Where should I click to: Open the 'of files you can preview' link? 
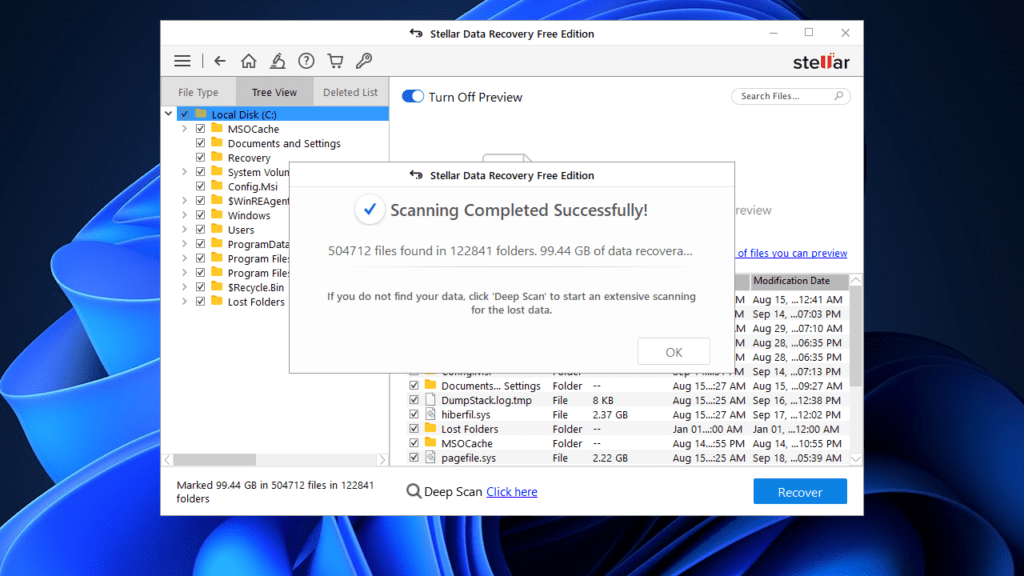(792, 253)
